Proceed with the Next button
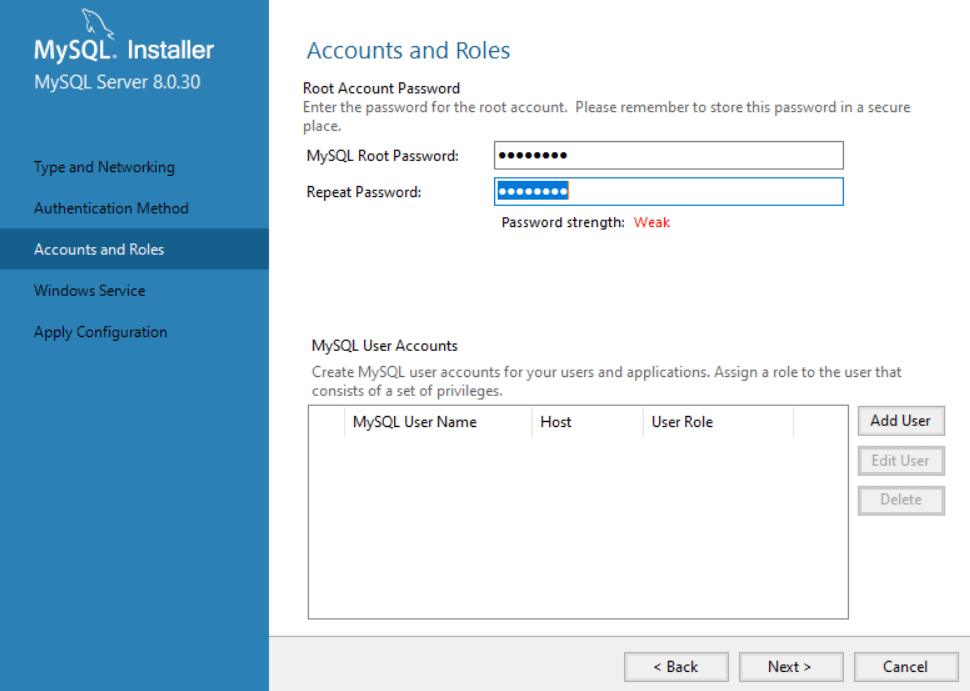This screenshot has height=691, width=970. pyautogui.click(x=791, y=667)
